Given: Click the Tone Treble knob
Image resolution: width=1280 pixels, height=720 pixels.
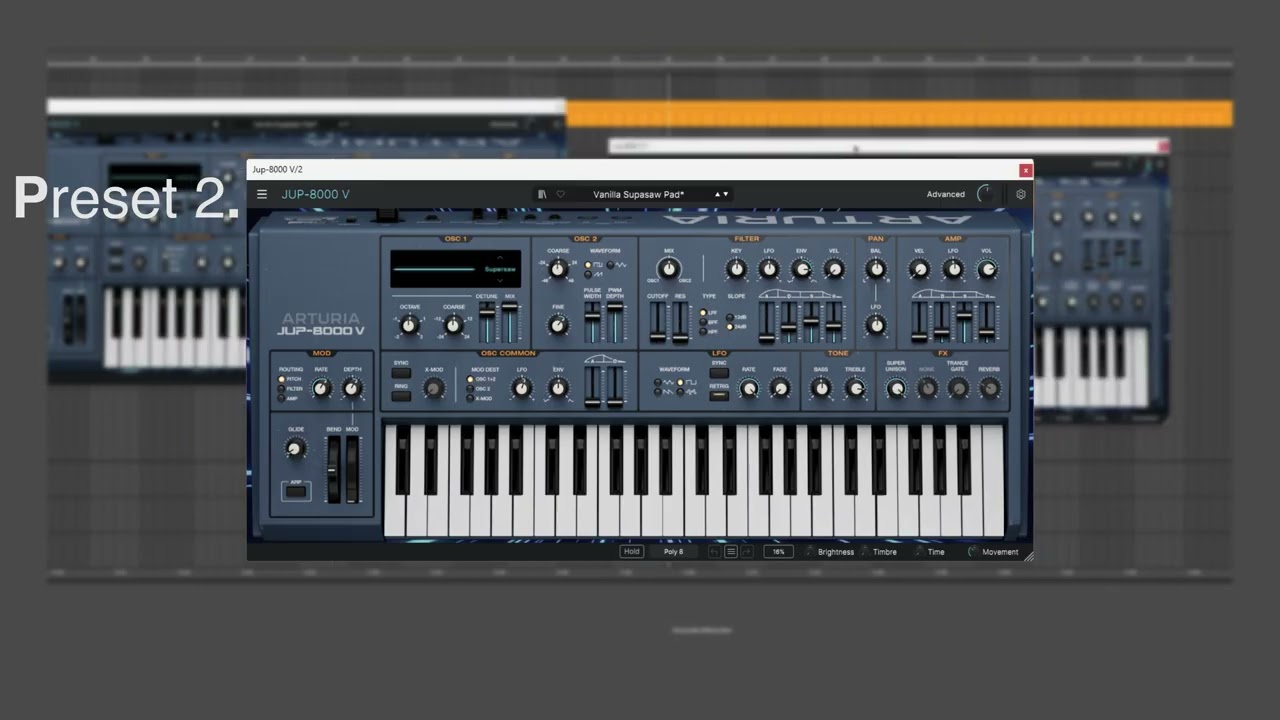Looking at the screenshot, I should point(855,389).
